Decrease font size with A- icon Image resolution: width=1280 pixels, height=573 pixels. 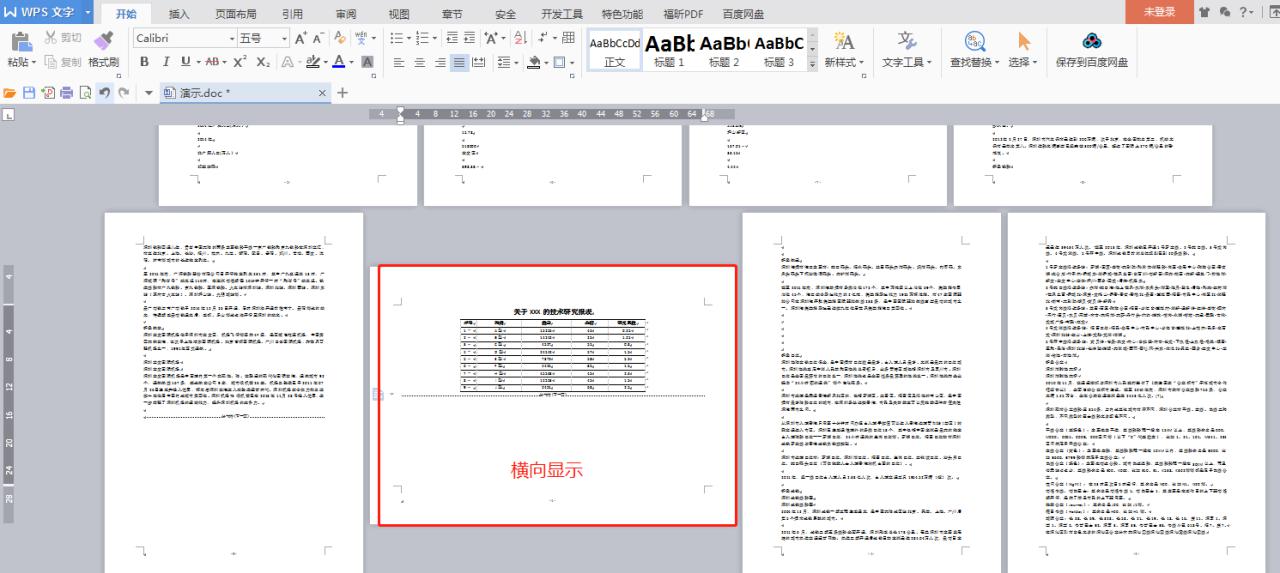click(x=318, y=38)
